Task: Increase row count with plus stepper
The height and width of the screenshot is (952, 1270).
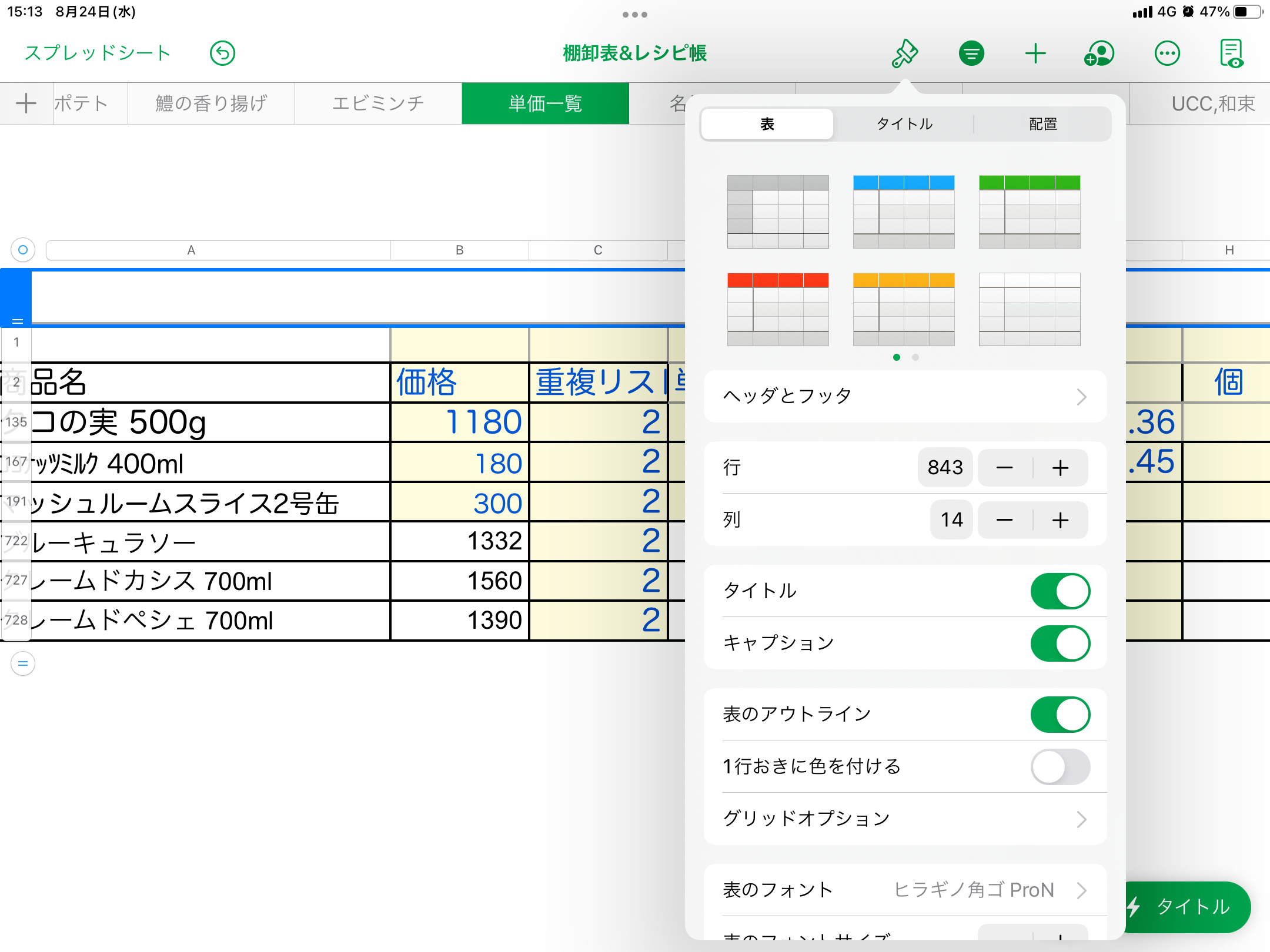Action: tap(1060, 468)
